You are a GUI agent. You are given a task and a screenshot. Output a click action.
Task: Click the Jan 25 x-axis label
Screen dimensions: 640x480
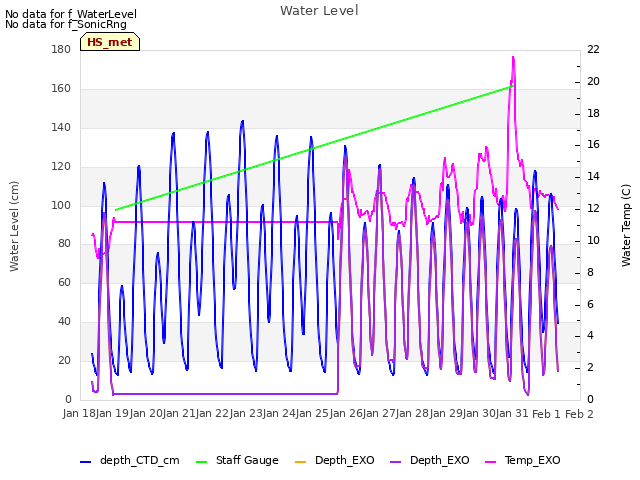point(313,413)
